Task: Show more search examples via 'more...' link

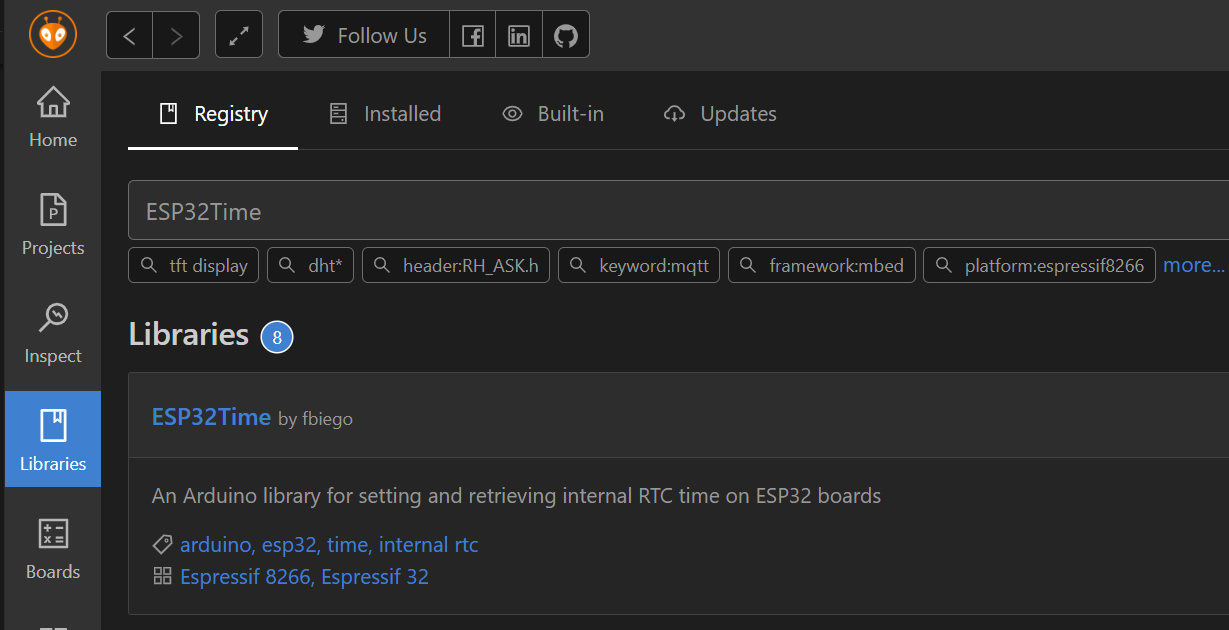Action: click(1194, 265)
